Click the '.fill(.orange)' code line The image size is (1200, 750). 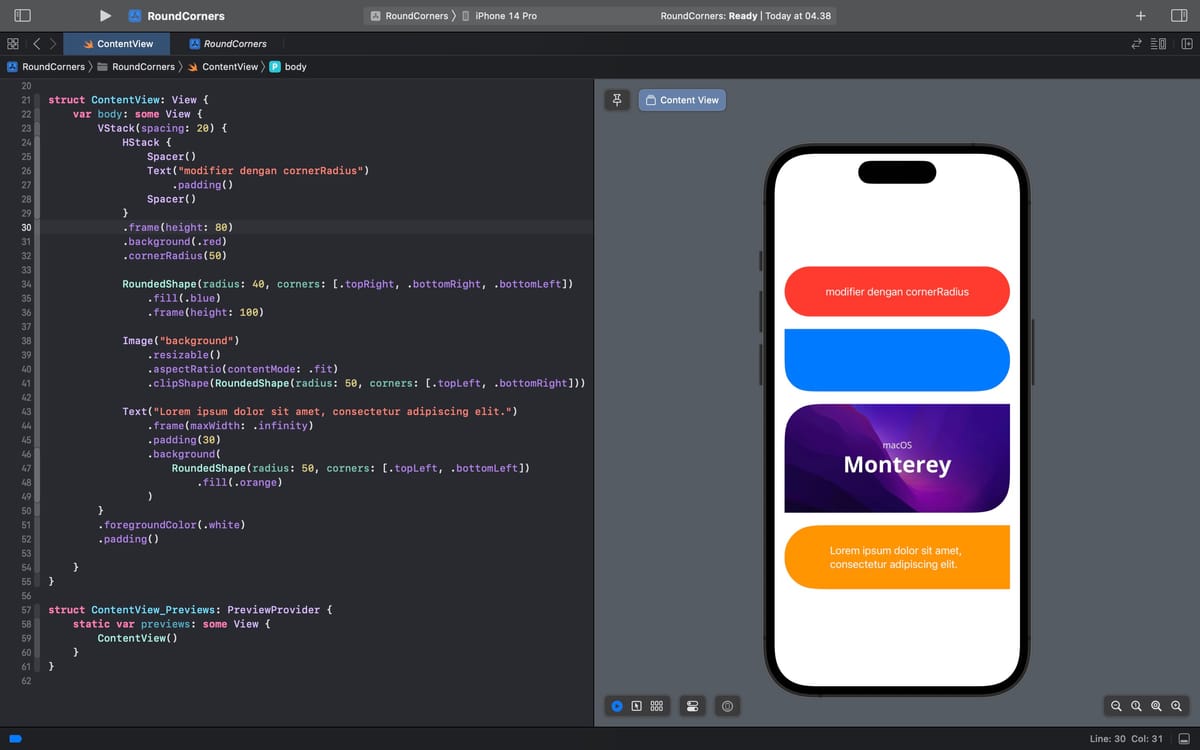pos(239,481)
